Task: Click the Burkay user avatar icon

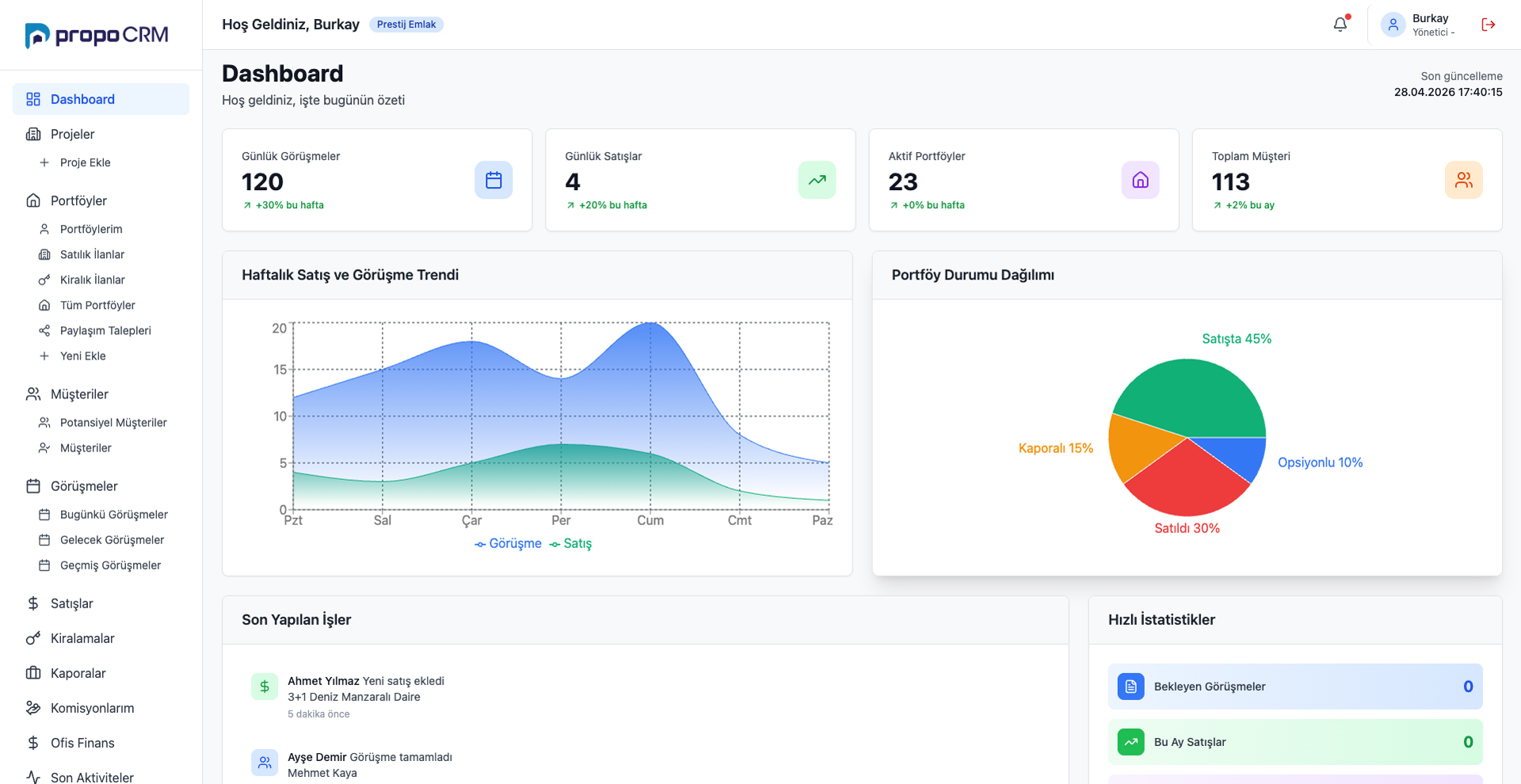Action: tap(1393, 25)
